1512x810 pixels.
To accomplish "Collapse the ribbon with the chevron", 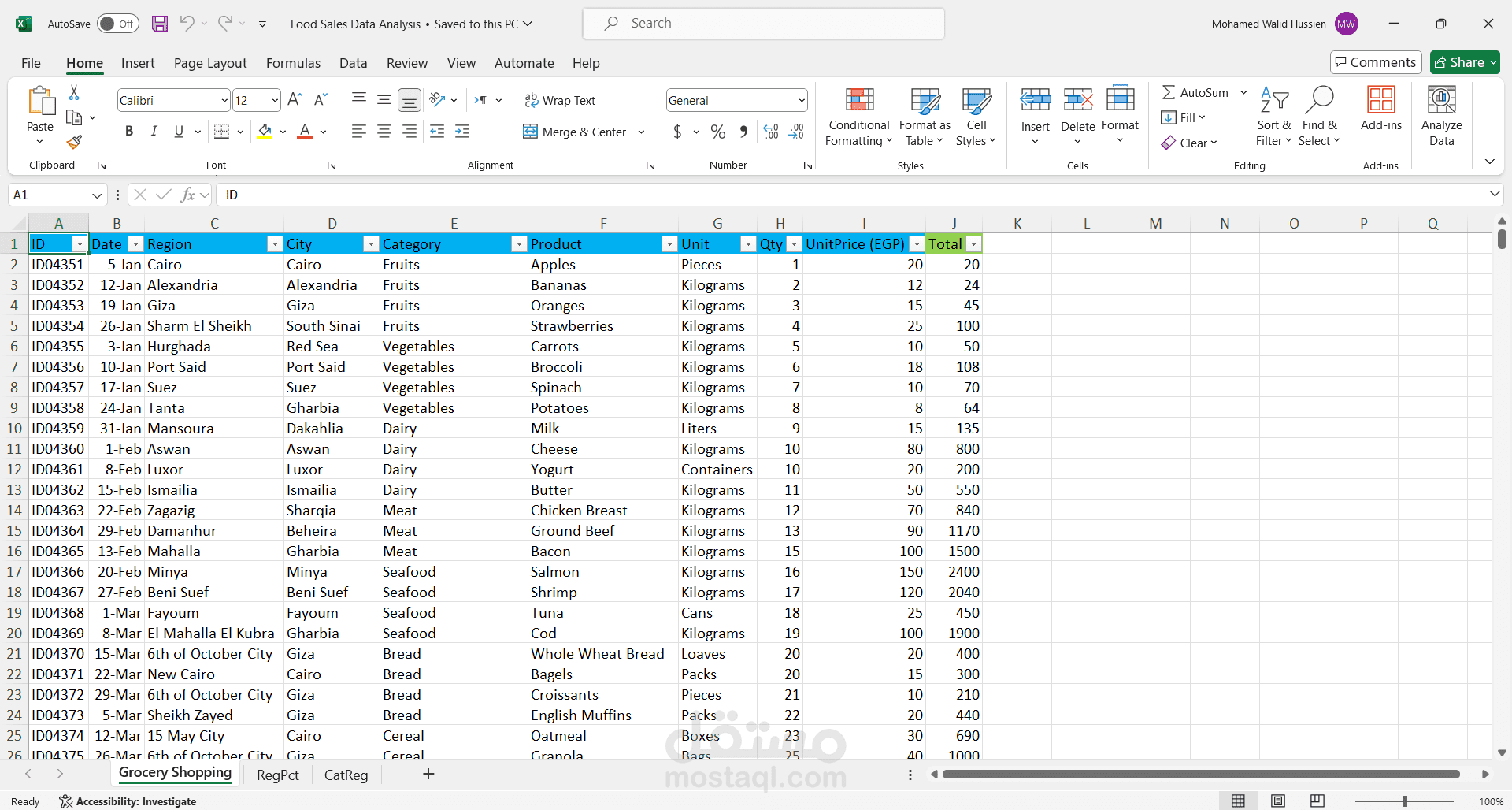I will [x=1490, y=162].
